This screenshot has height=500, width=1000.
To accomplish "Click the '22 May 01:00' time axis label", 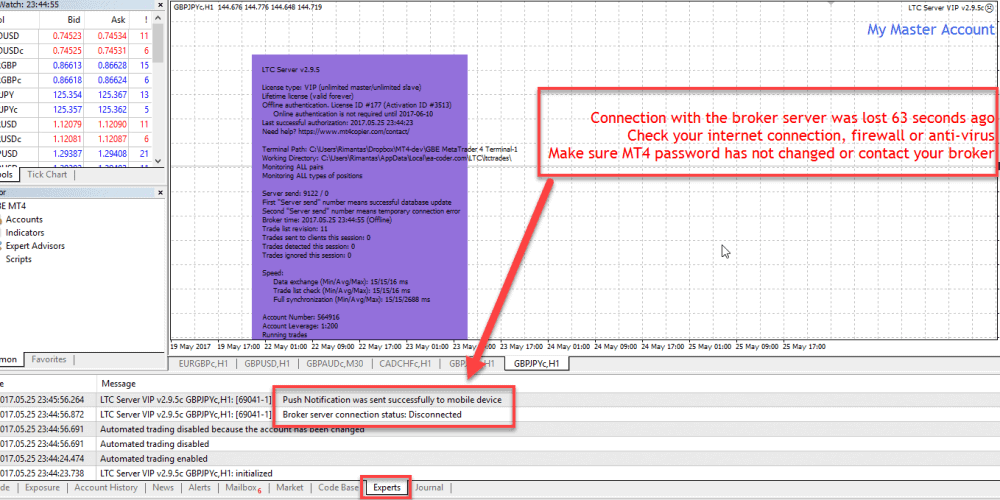I will coord(284,348).
